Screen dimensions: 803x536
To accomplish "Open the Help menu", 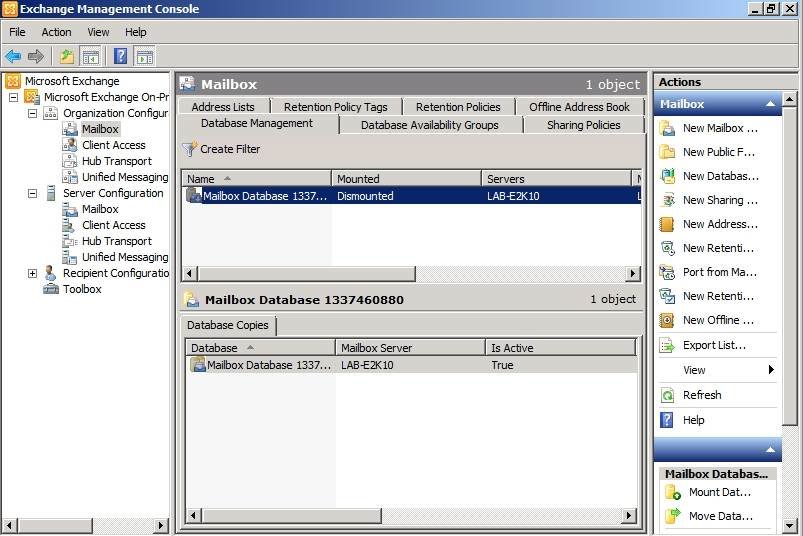I will click(136, 32).
